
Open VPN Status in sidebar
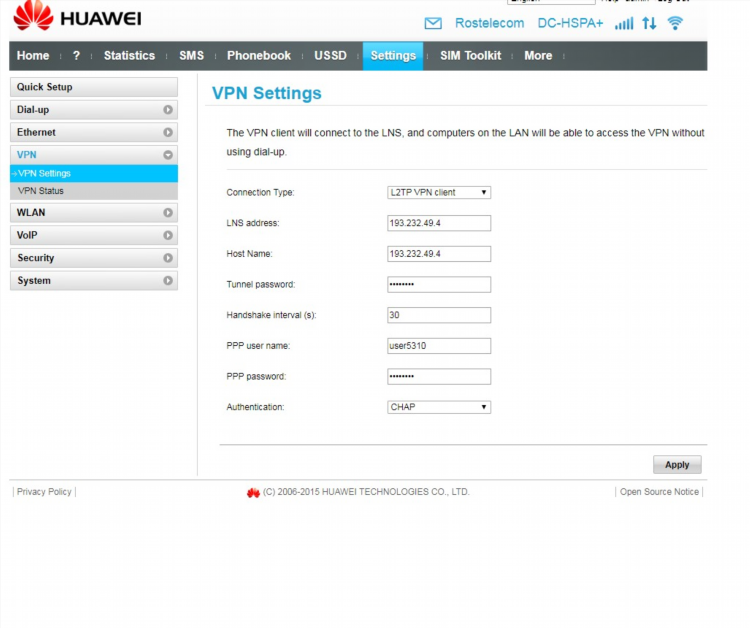(94, 191)
